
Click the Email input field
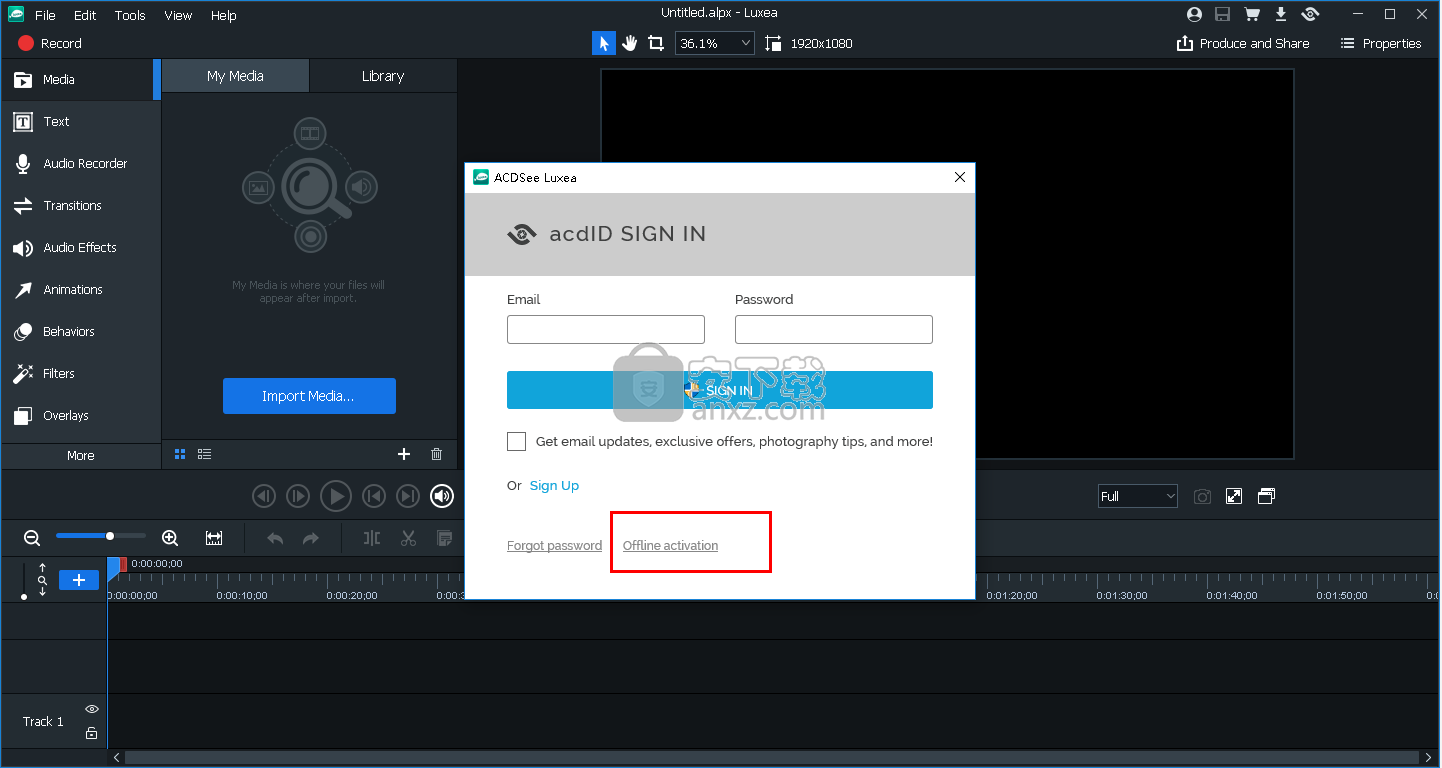point(606,329)
